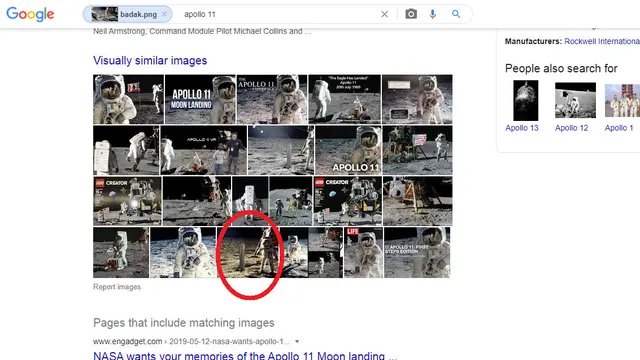
Task: Open Apollo 13 thumbnail image
Action: (526, 100)
